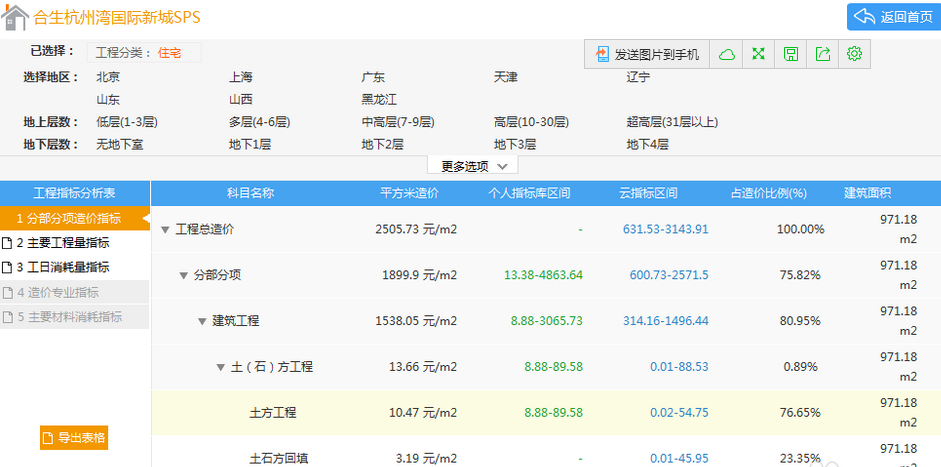Collapse the 建筑工程 tree node
The width and height of the screenshot is (941, 467).
click(x=202, y=321)
